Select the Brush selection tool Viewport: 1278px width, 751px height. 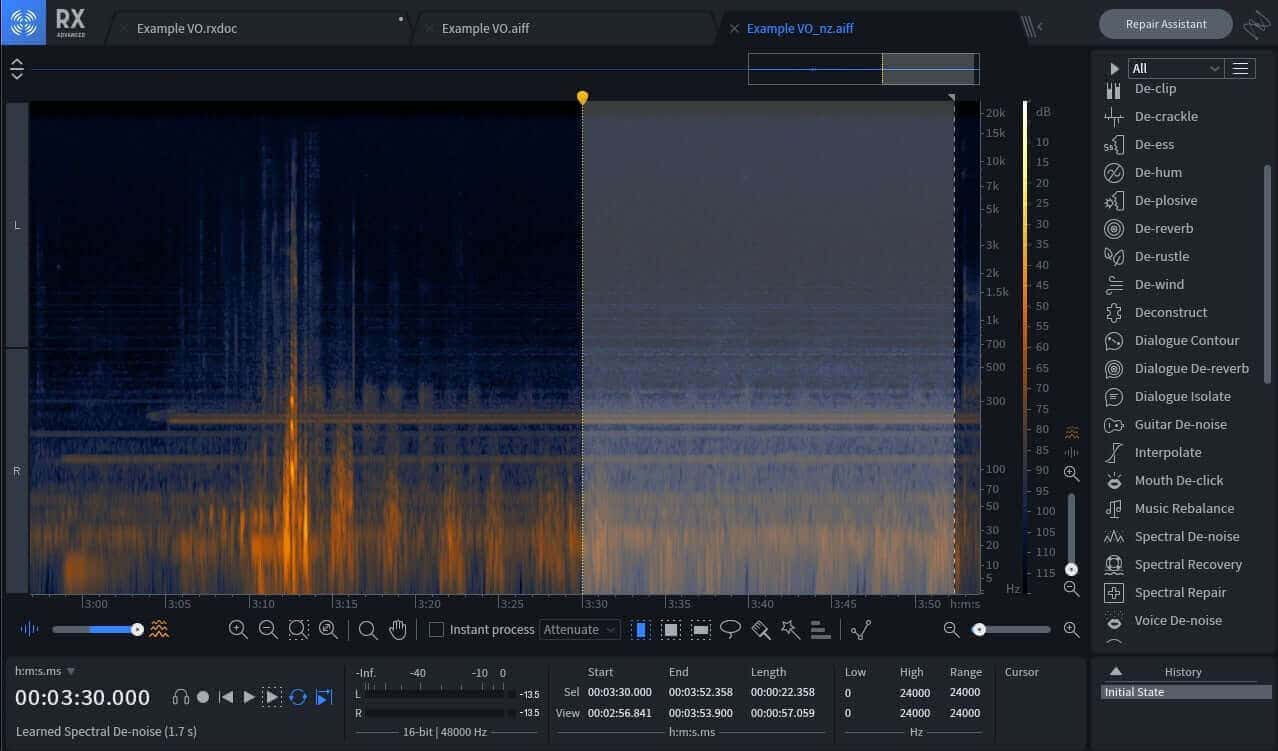(x=761, y=629)
